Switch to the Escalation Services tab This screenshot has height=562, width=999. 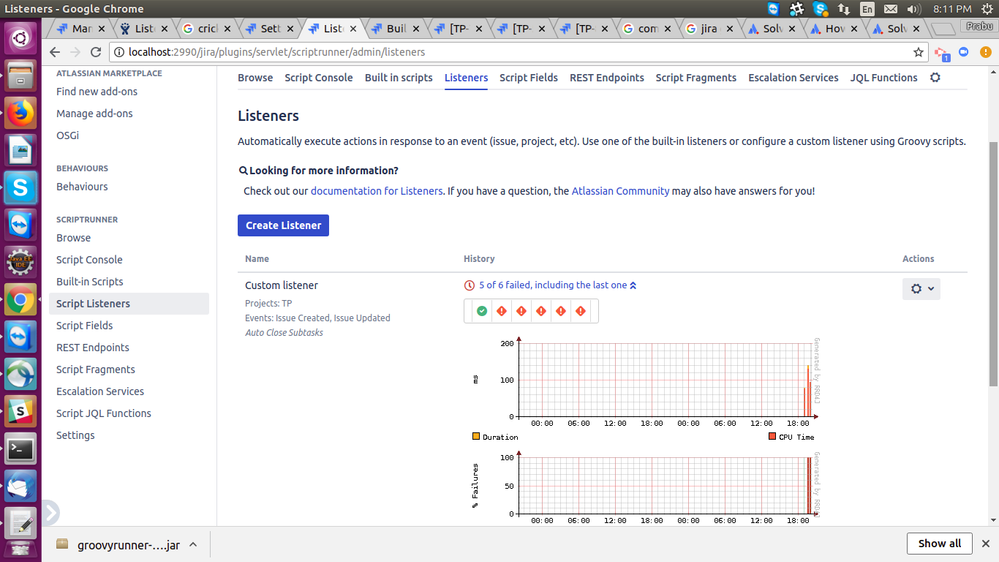click(793, 78)
